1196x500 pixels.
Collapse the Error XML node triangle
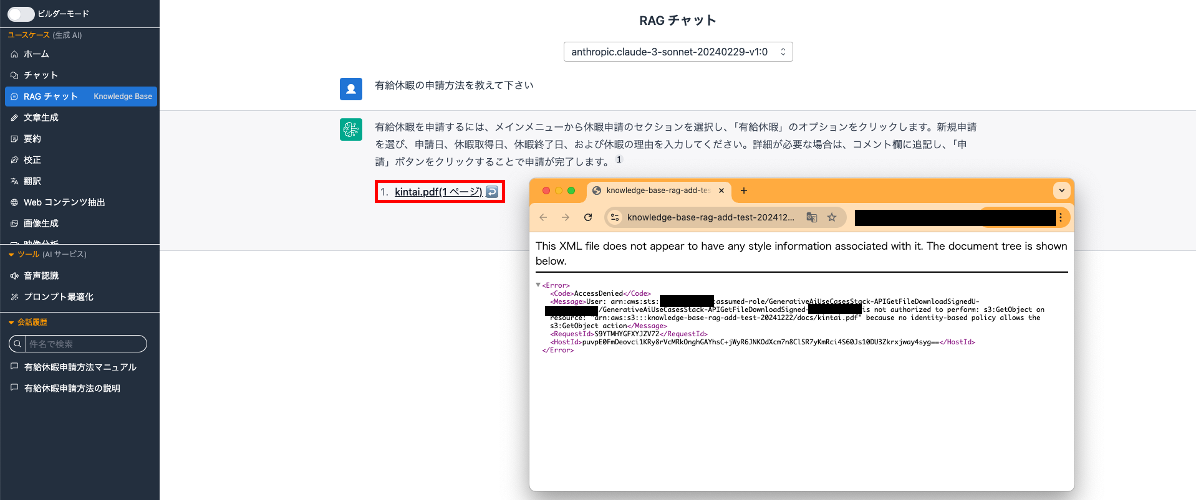(x=538, y=285)
